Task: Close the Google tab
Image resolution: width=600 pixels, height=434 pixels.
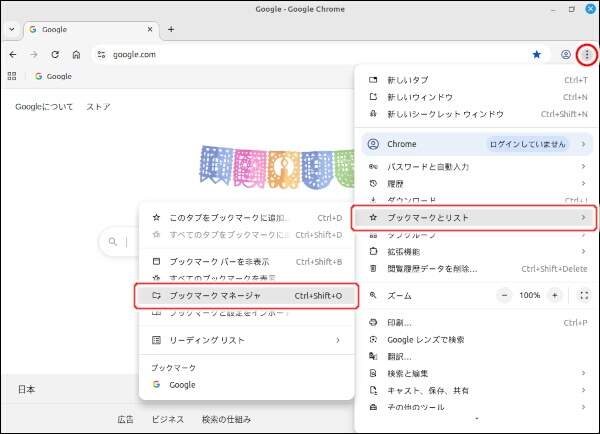Action: coord(150,29)
